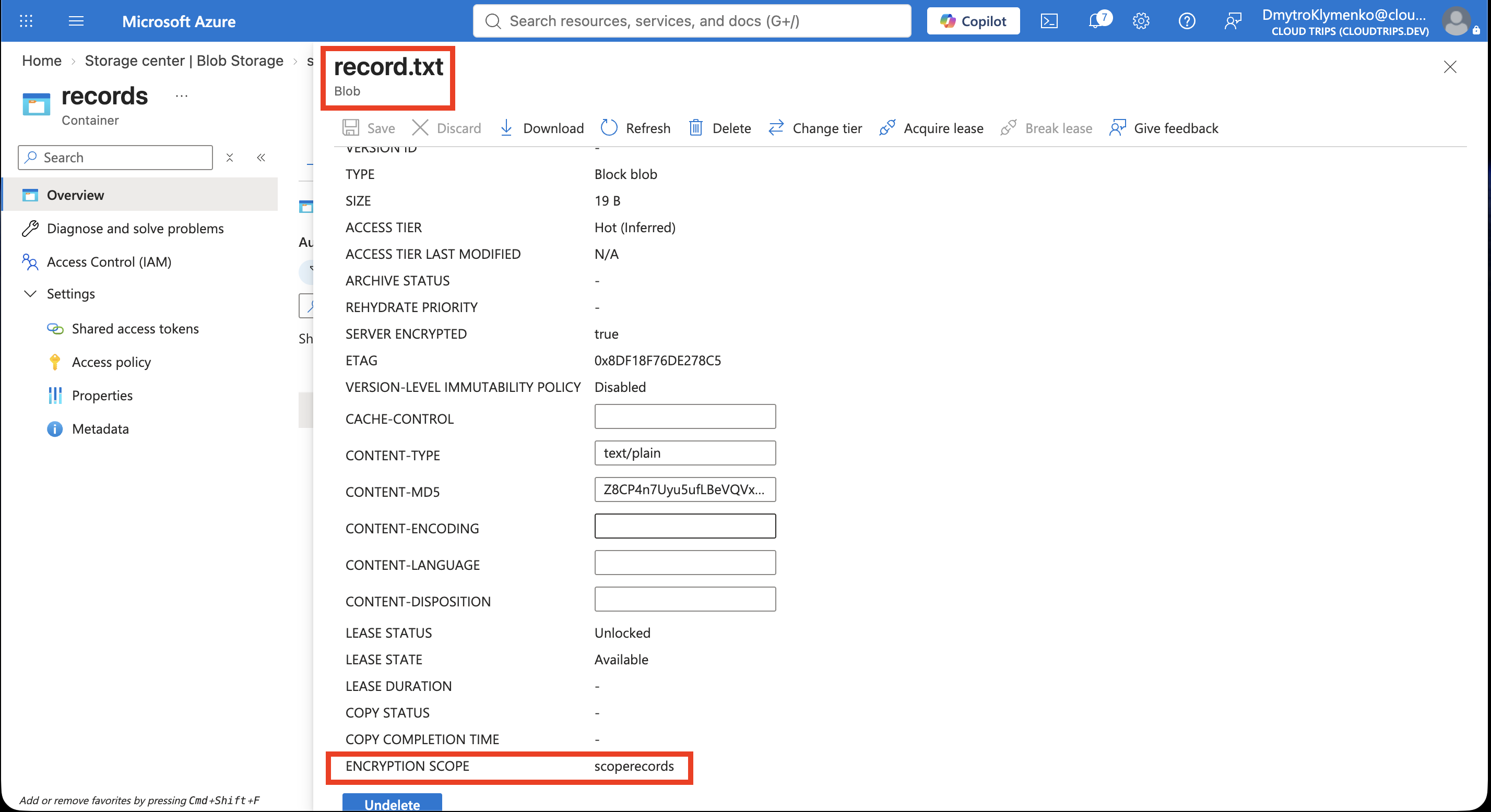Click the ENCRYPTION SCOPE value scoperecords
Screen dimensions: 1491x812
634,766
